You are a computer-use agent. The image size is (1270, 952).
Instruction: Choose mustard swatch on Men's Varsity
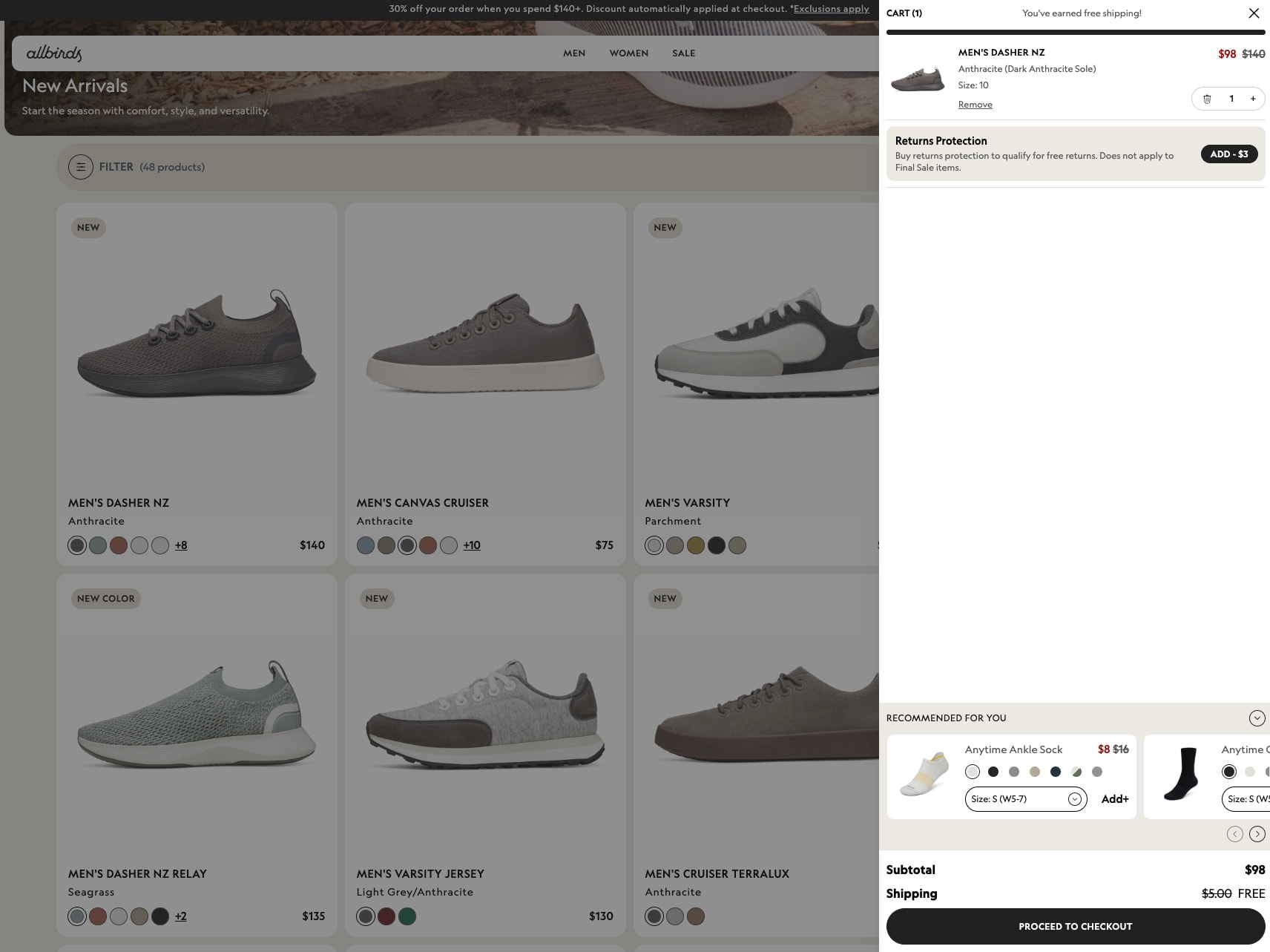[x=696, y=545]
